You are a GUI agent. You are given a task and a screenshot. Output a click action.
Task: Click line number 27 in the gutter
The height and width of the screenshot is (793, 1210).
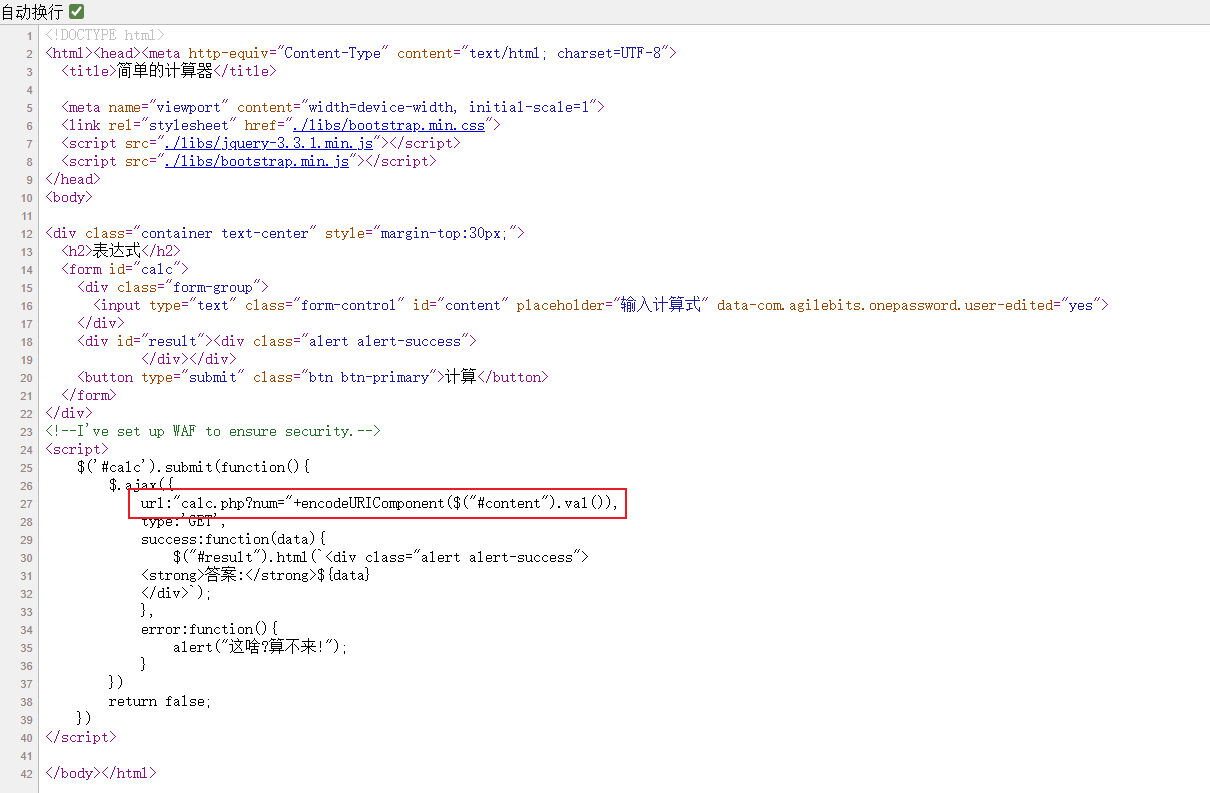[x=27, y=504]
